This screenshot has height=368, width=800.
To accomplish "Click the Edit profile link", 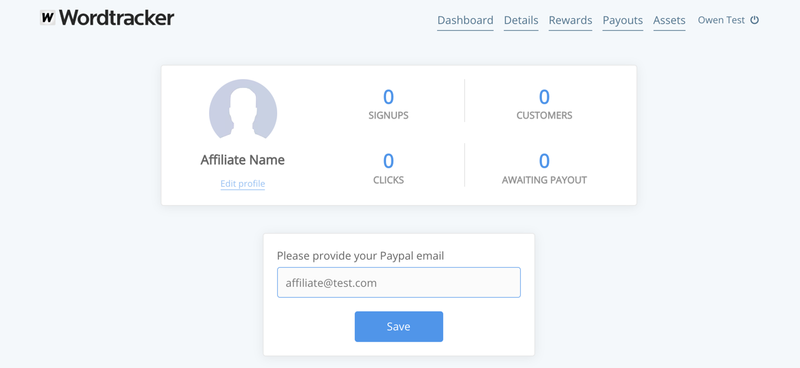I will 243,184.
